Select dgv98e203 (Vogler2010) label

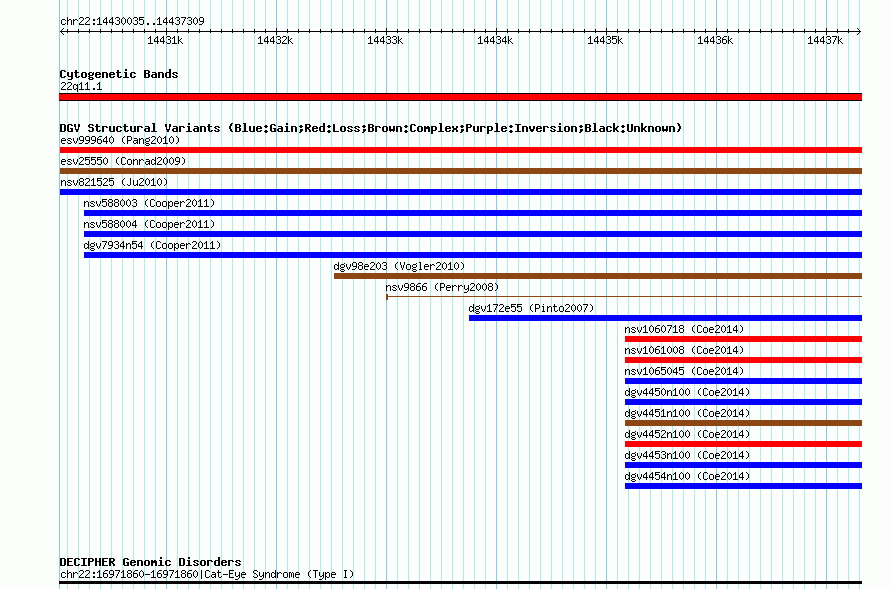point(399,266)
